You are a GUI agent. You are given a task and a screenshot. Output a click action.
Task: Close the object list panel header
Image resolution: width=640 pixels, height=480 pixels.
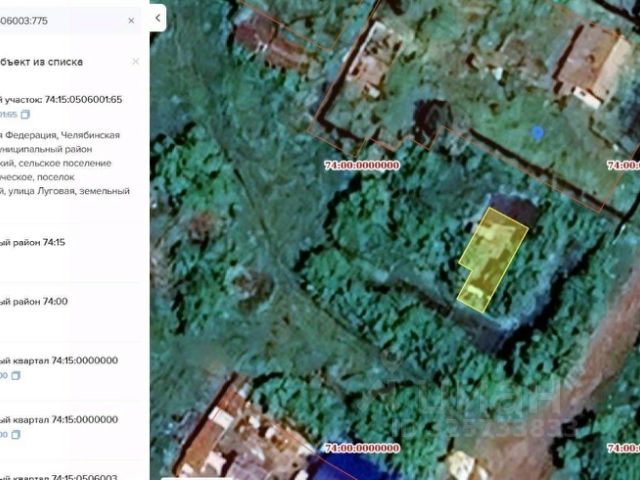(x=136, y=62)
